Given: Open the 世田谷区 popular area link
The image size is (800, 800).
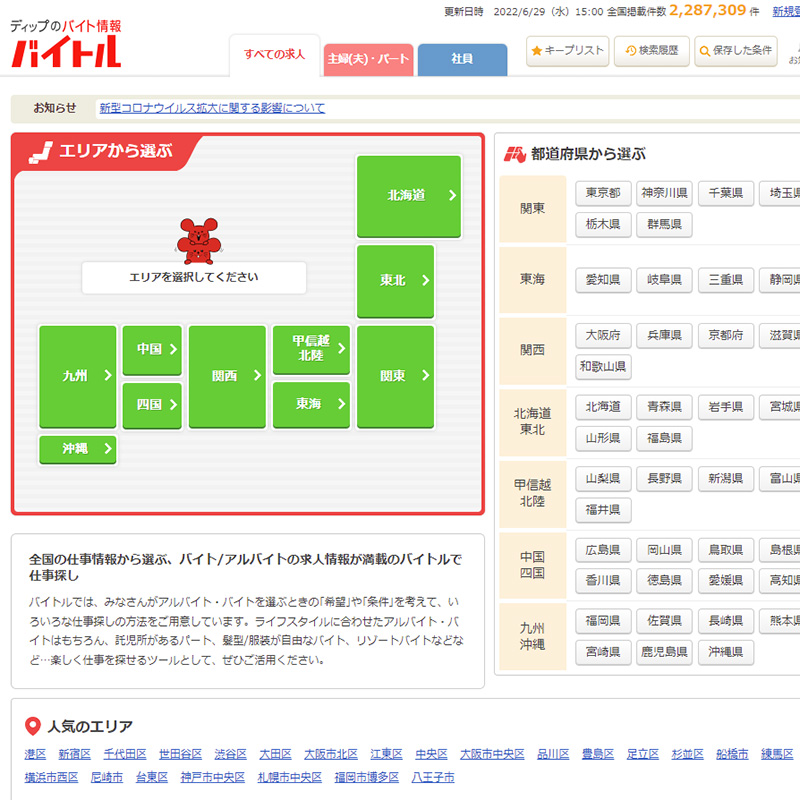Looking at the screenshot, I should click(x=180, y=754).
